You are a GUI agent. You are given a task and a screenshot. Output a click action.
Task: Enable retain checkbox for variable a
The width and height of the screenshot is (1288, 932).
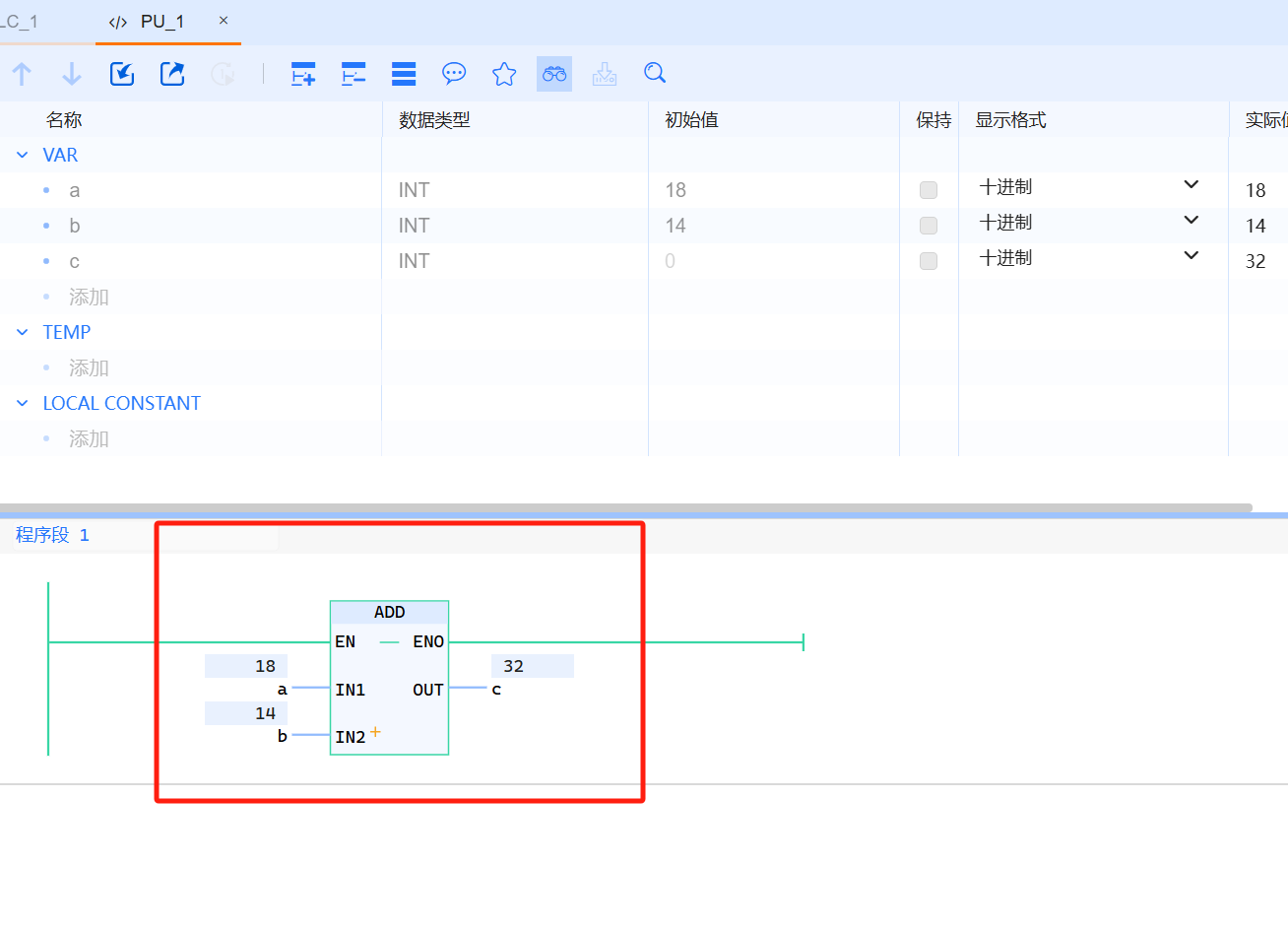[x=928, y=190]
